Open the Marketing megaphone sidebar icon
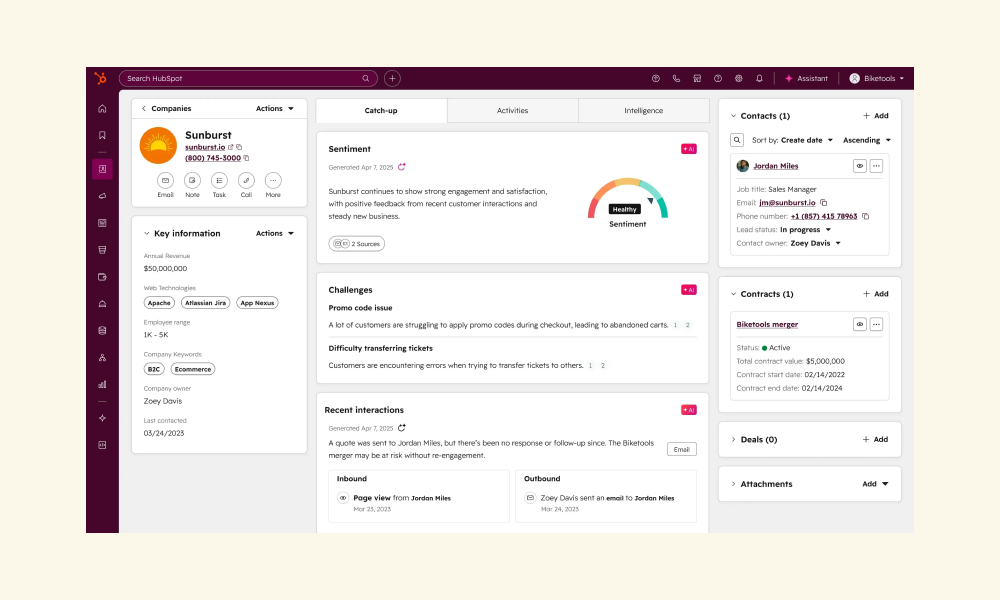The height and width of the screenshot is (600, 1000). coord(102,196)
